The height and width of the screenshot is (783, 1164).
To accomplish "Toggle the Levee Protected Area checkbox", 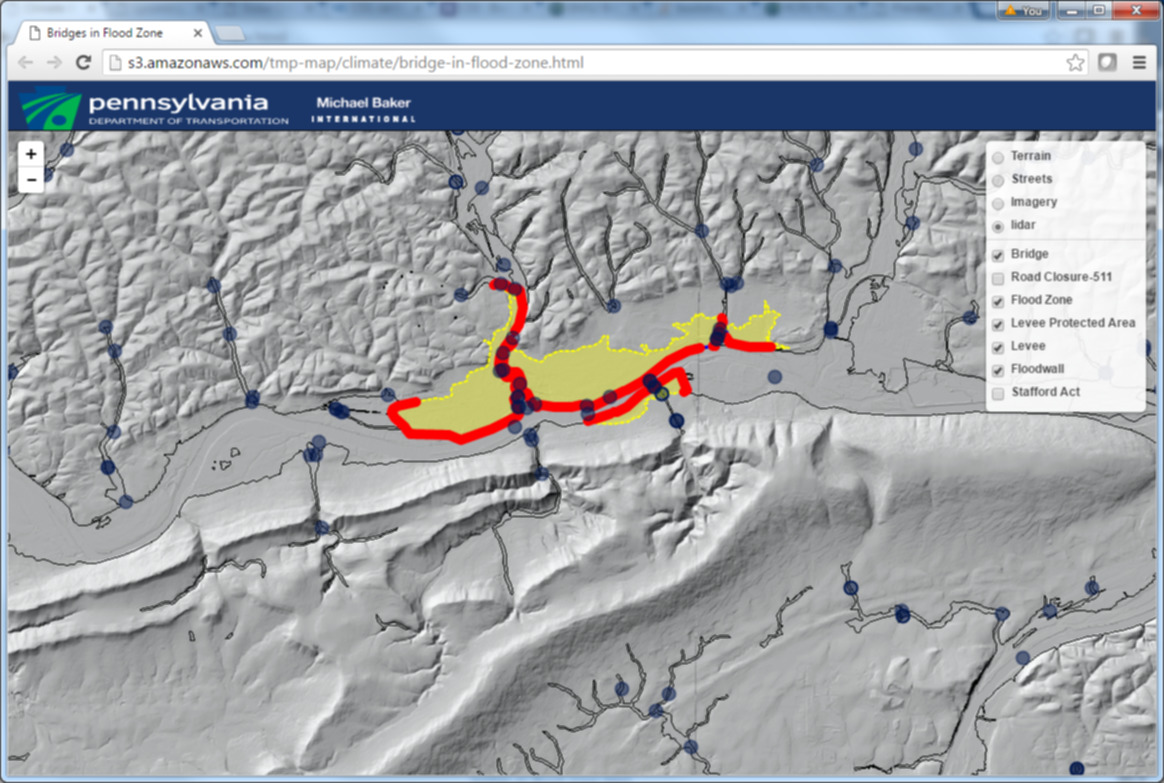I will point(998,324).
